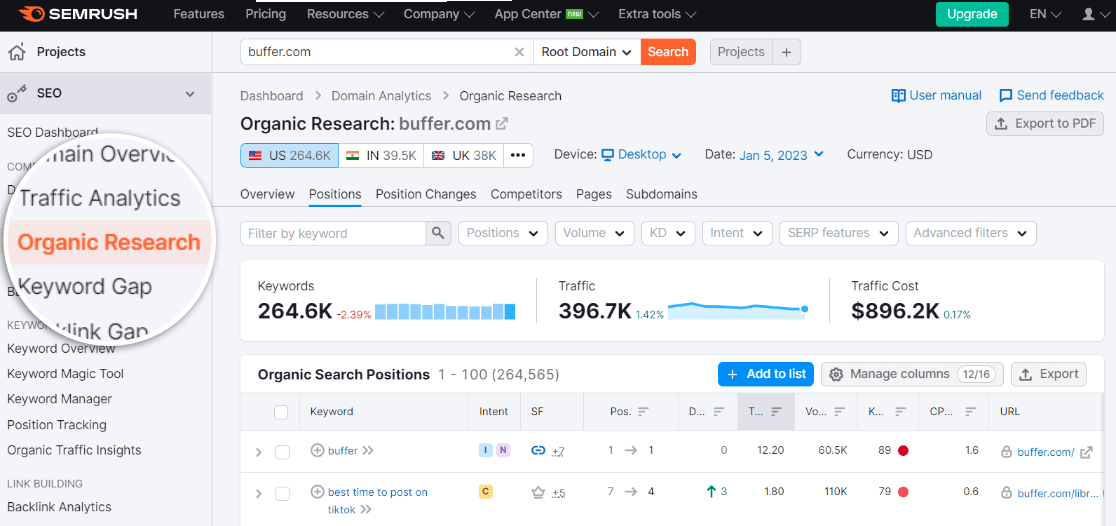Tick checkbox for best time to post row

click(283, 493)
